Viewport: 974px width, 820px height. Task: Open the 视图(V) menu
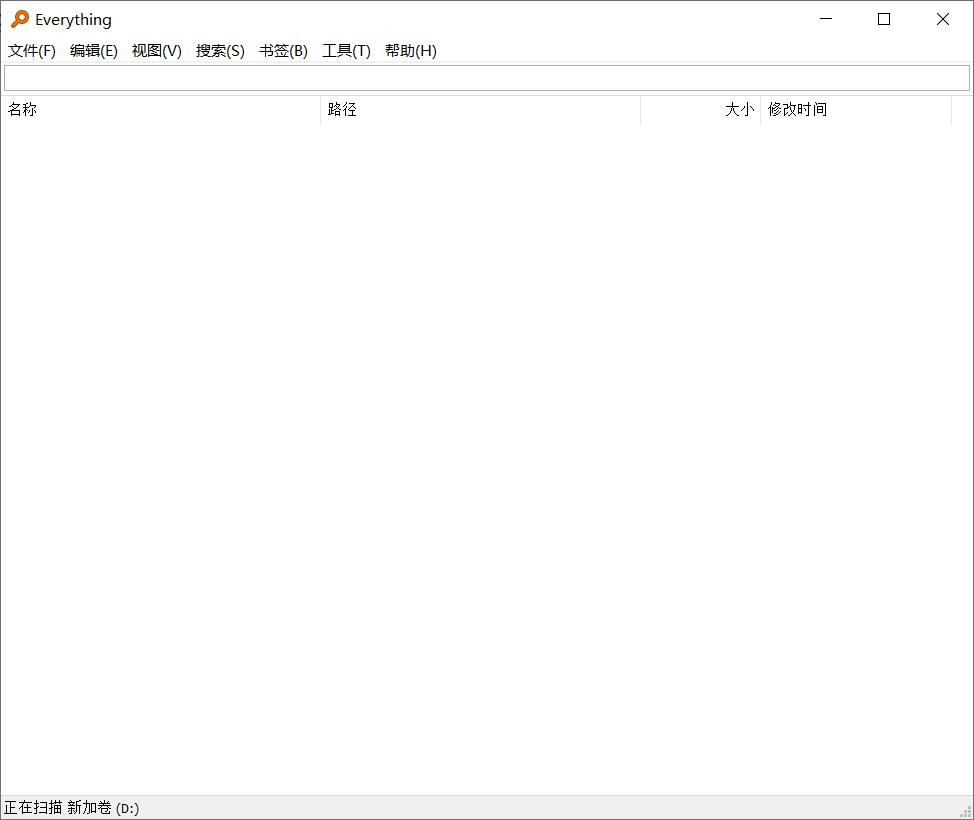156,50
